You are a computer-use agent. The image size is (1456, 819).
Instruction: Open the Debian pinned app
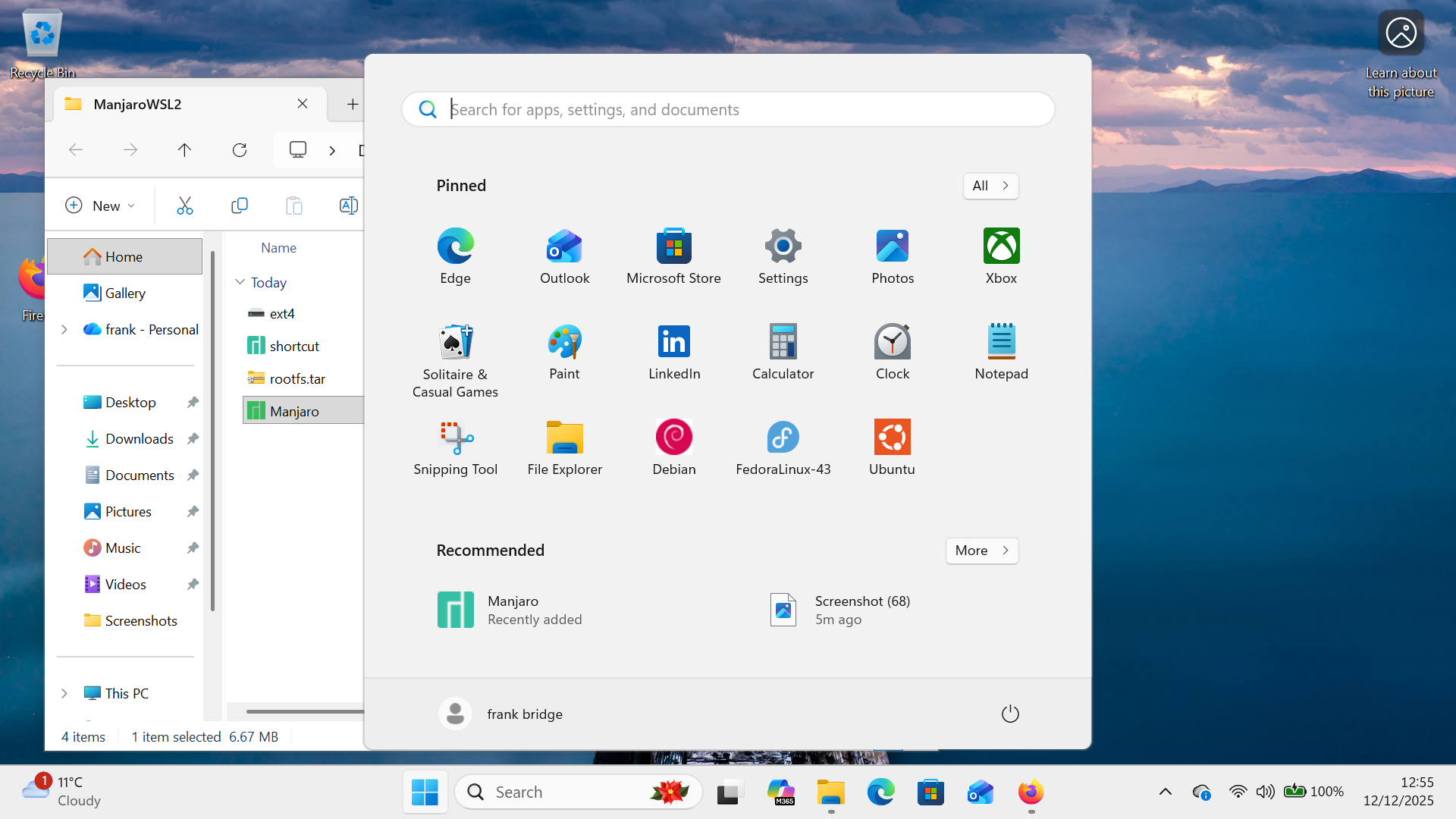[673, 447]
